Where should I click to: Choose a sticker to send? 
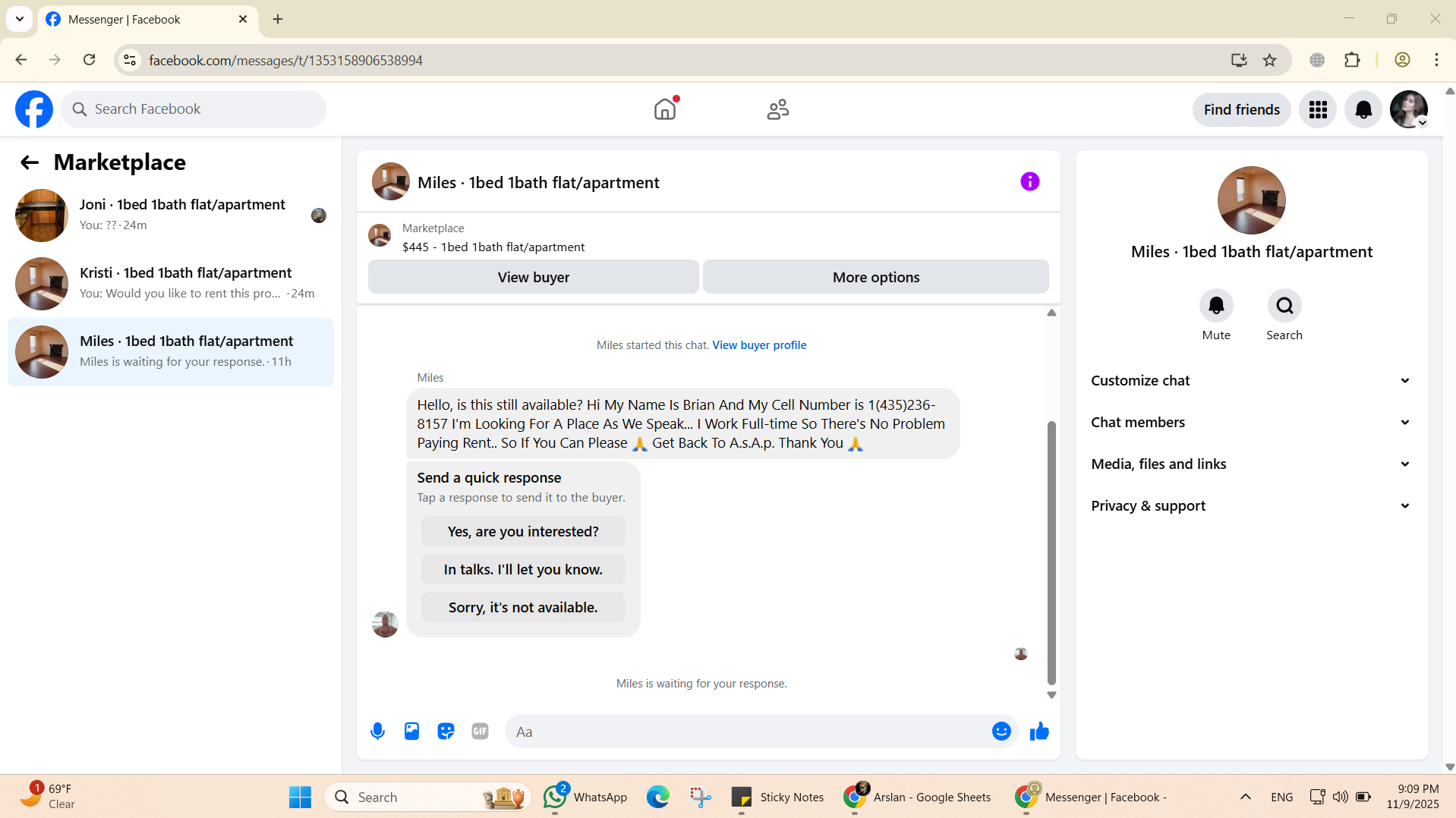pos(446,731)
